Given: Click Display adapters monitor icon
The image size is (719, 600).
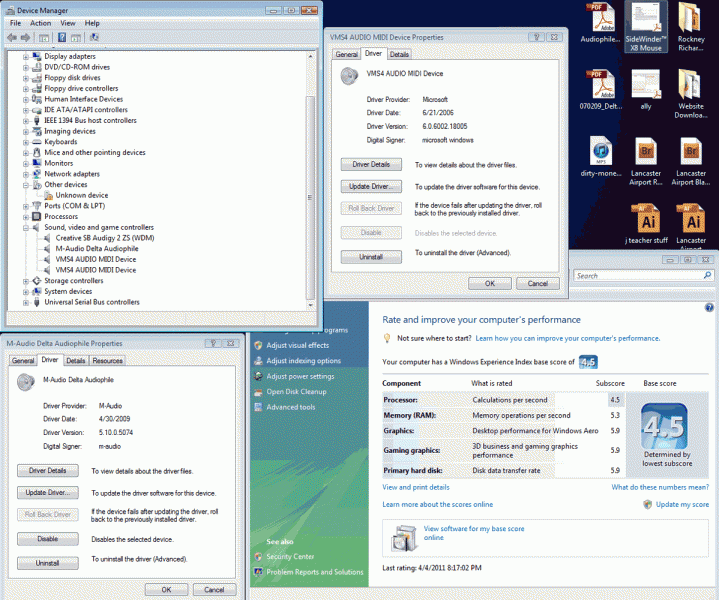Looking at the screenshot, I should [37, 56].
